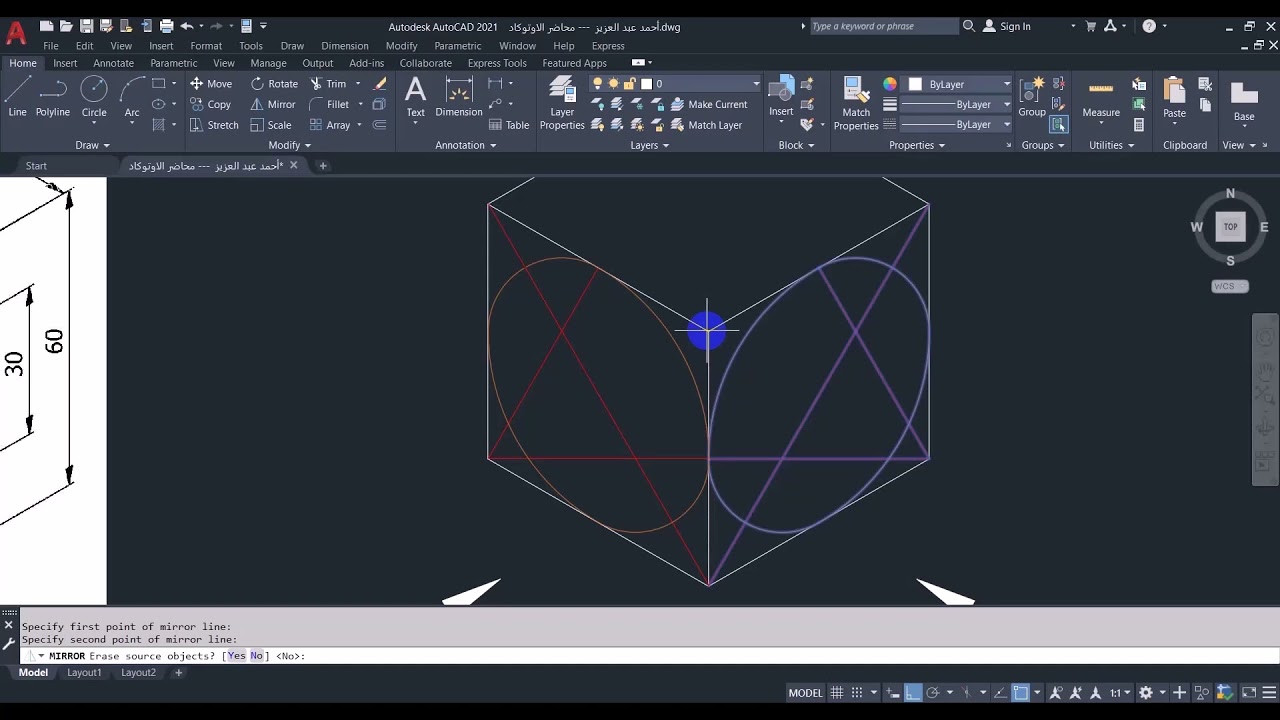The height and width of the screenshot is (720, 1280).
Task: Click the TOP face of ViewCube
Action: tap(1230, 227)
